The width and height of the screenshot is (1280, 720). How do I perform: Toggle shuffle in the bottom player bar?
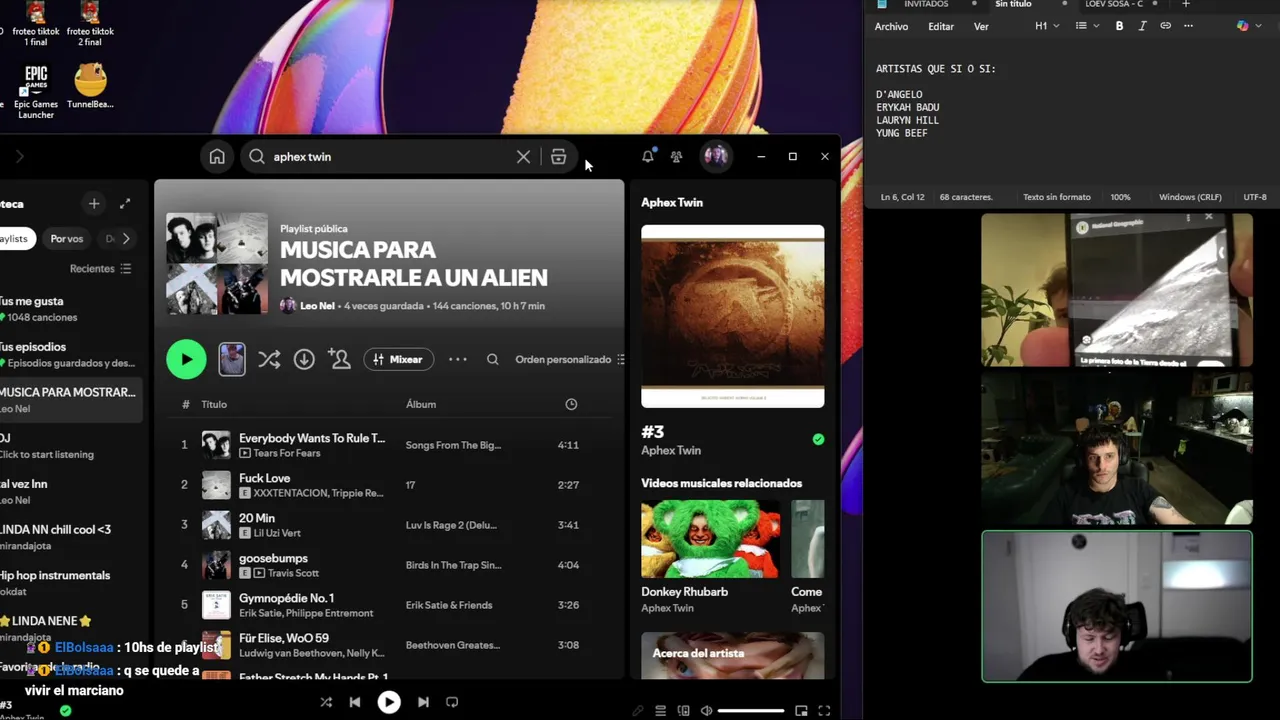[x=326, y=703]
